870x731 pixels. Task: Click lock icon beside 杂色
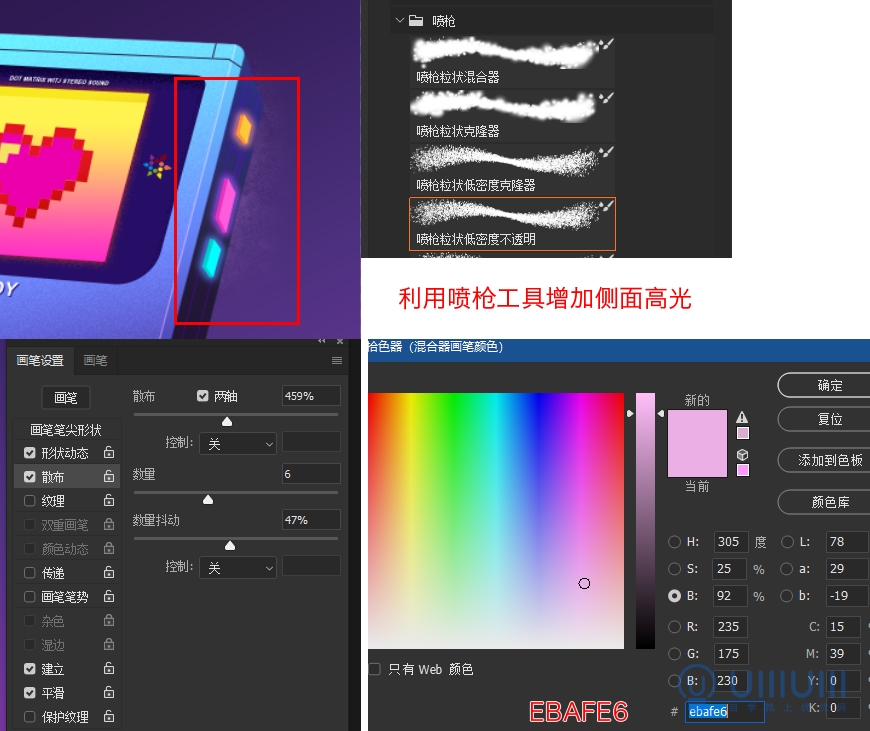(109, 619)
